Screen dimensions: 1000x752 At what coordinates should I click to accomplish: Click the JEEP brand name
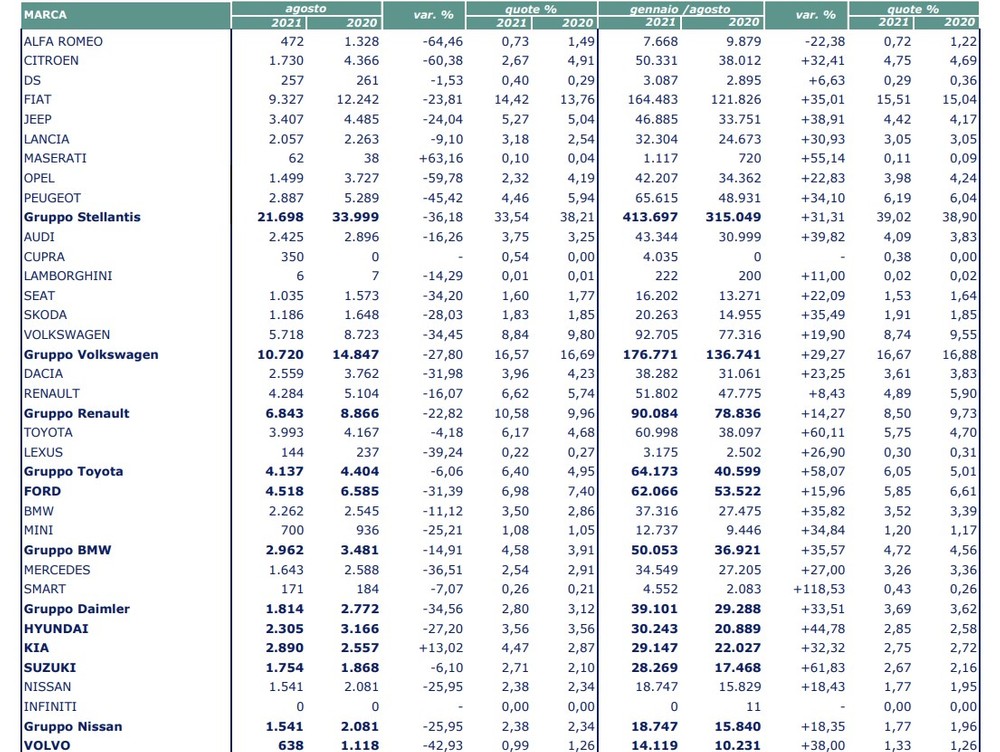(38, 119)
